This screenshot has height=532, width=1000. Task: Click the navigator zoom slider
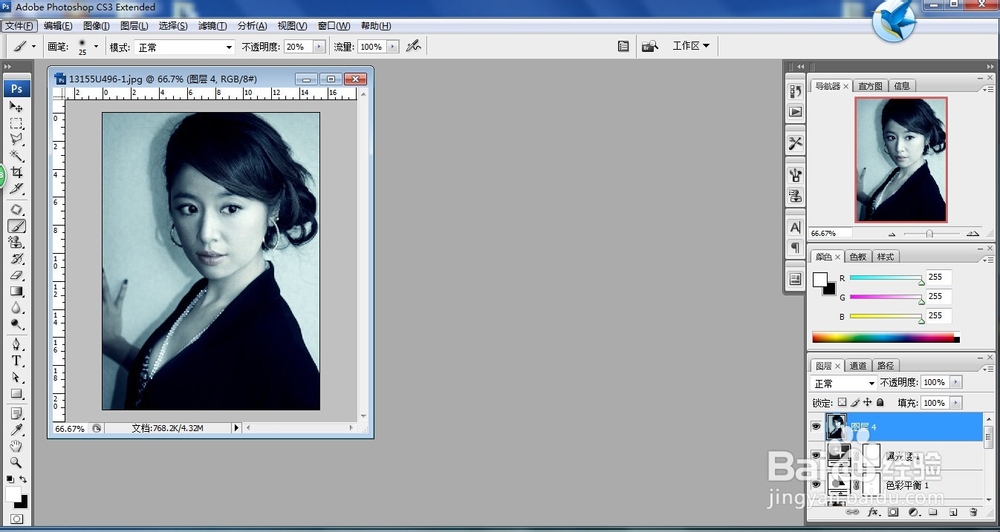(x=930, y=233)
